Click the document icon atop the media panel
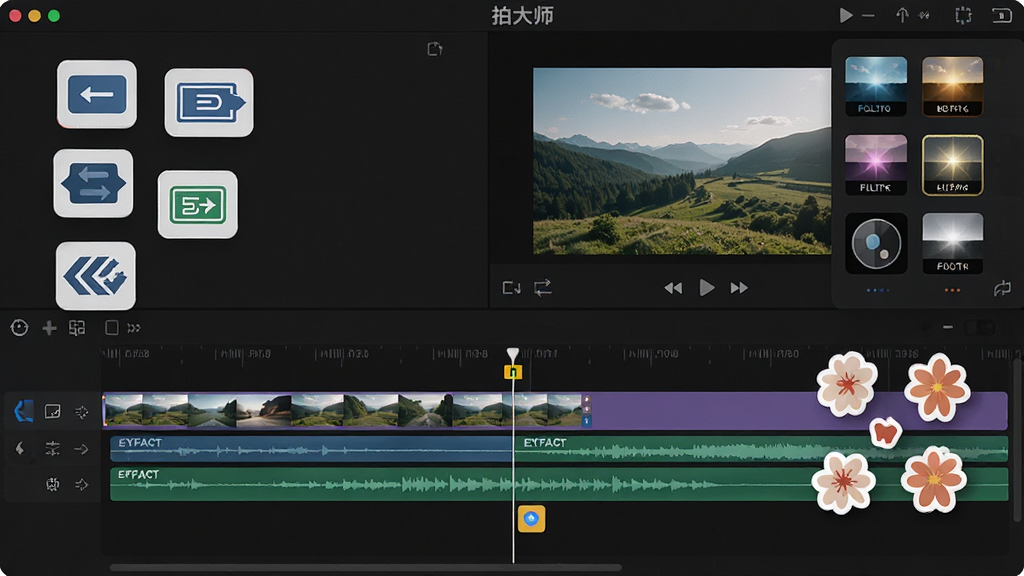The height and width of the screenshot is (576, 1024). 435,49
